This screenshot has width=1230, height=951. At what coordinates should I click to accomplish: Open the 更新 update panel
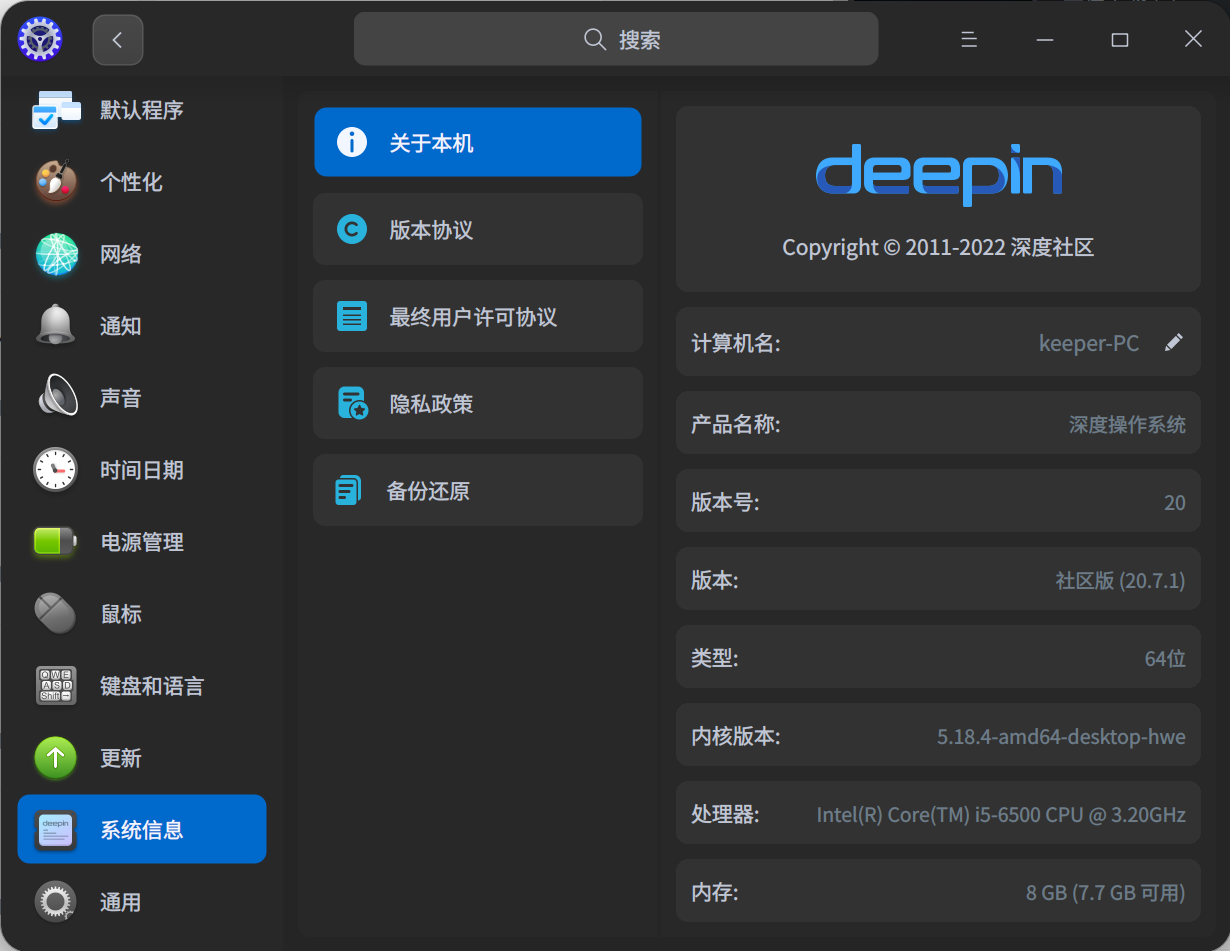pos(140,757)
